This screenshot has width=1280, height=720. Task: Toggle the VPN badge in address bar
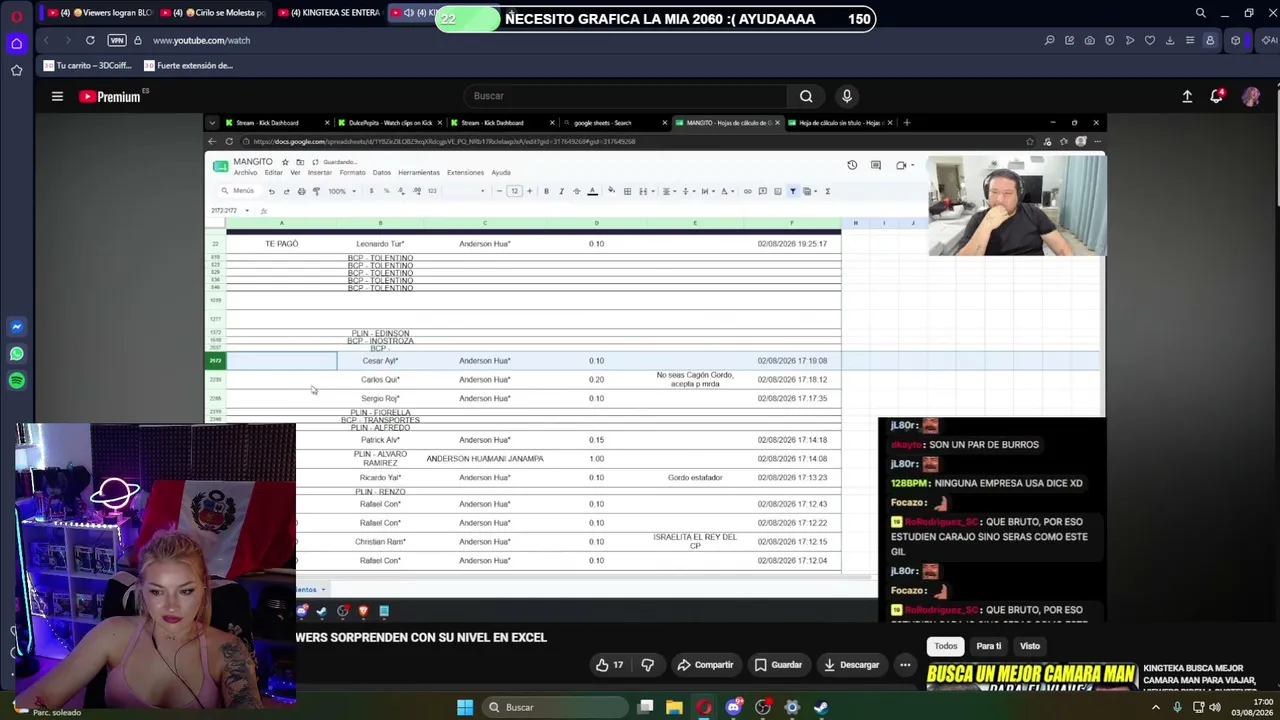(117, 40)
